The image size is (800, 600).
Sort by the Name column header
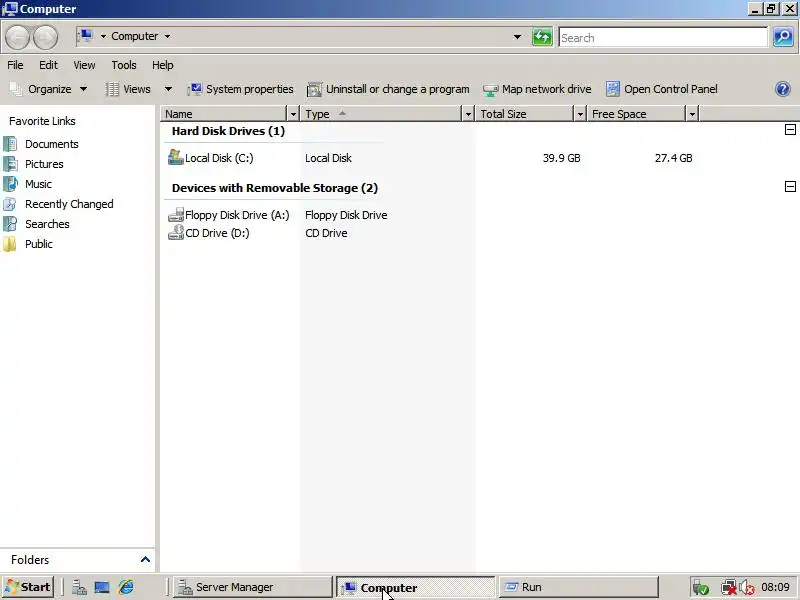[224, 114]
